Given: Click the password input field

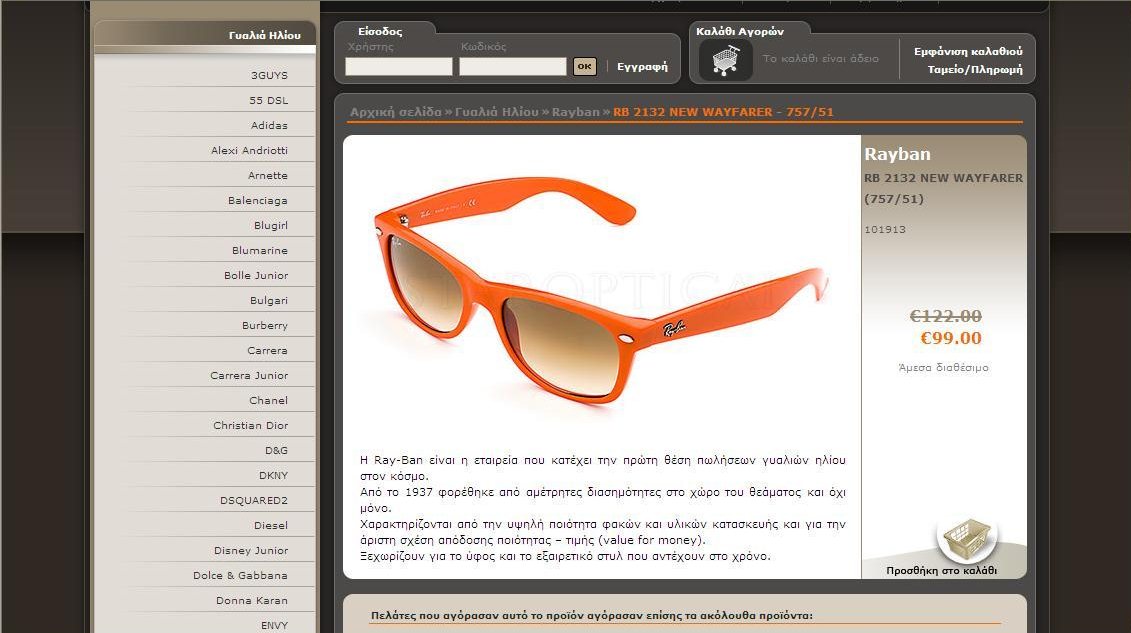Looking at the screenshot, I should 512,67.
